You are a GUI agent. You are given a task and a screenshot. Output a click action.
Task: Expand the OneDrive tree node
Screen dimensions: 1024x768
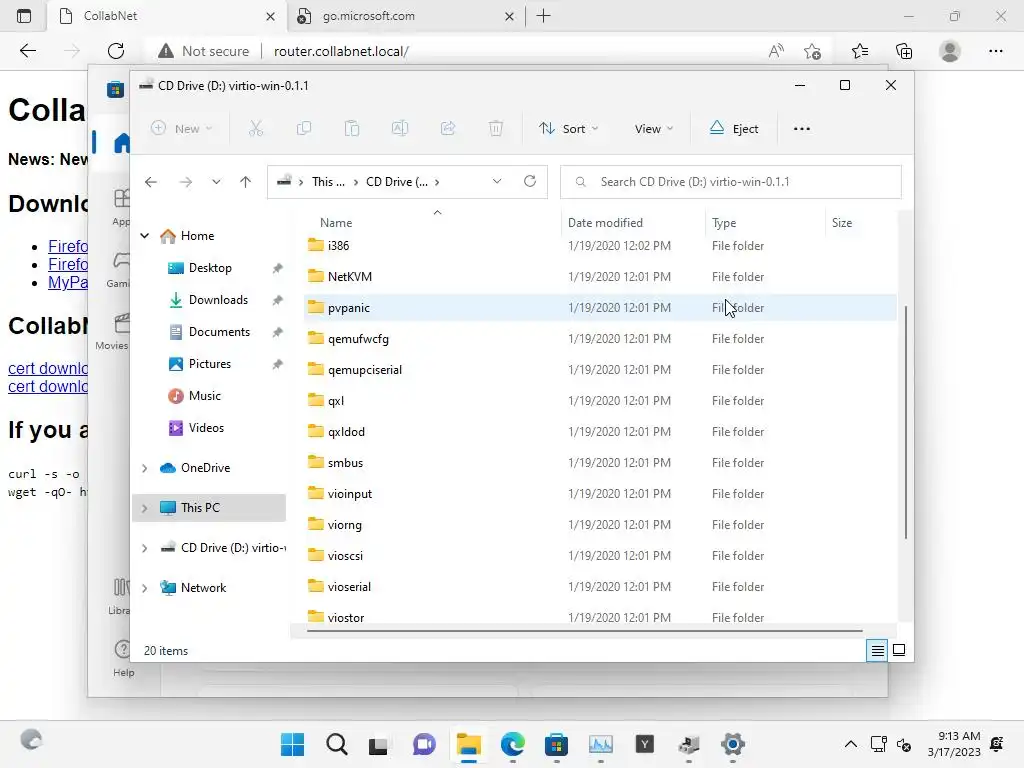point(144,468)
